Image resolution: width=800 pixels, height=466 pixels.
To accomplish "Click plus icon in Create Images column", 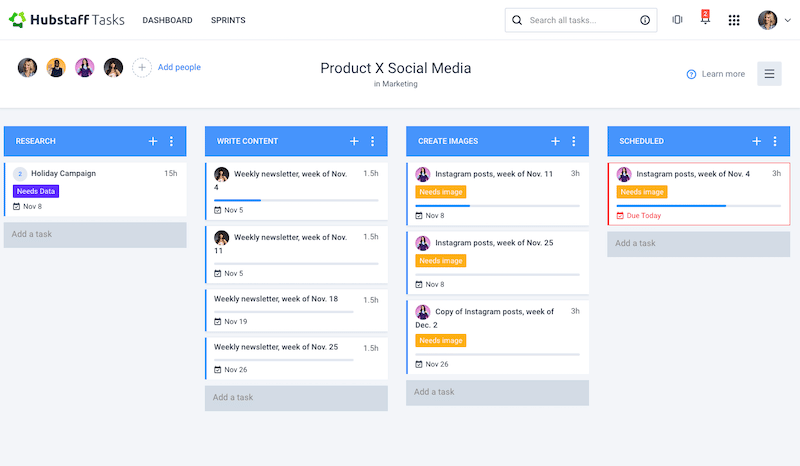I will (555, 141).
